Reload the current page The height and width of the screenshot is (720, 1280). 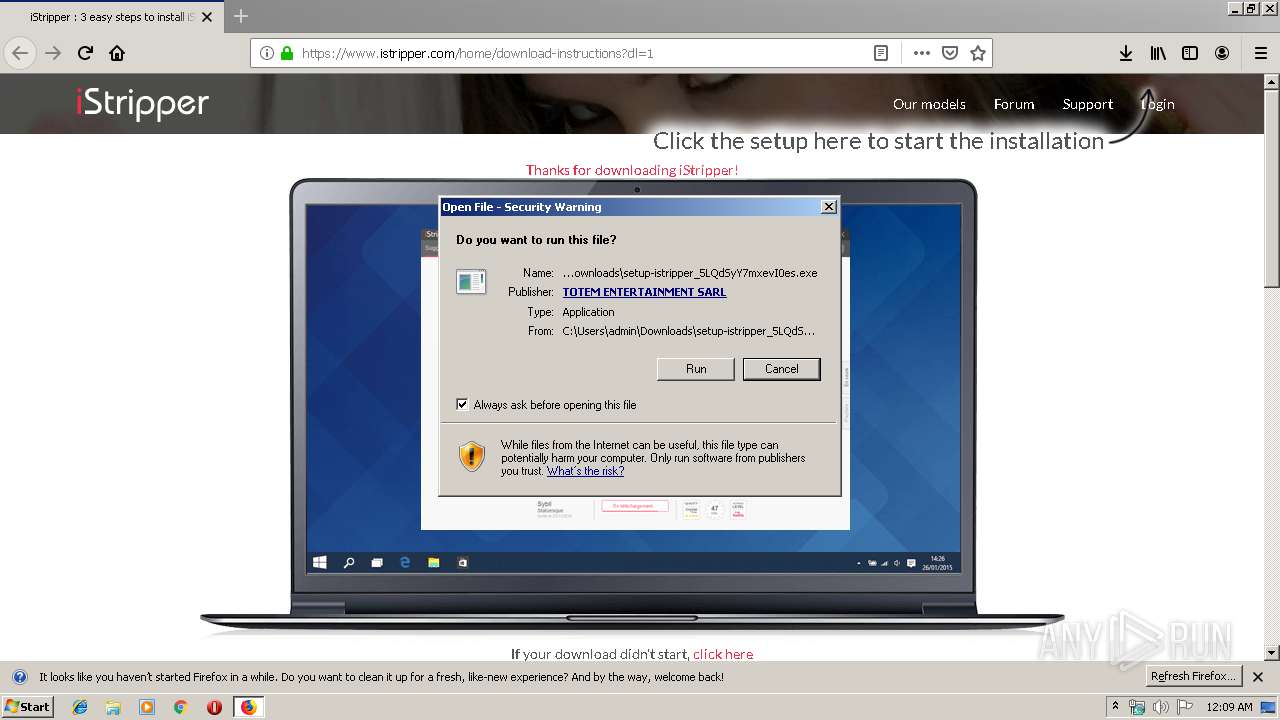click(85, 53)
